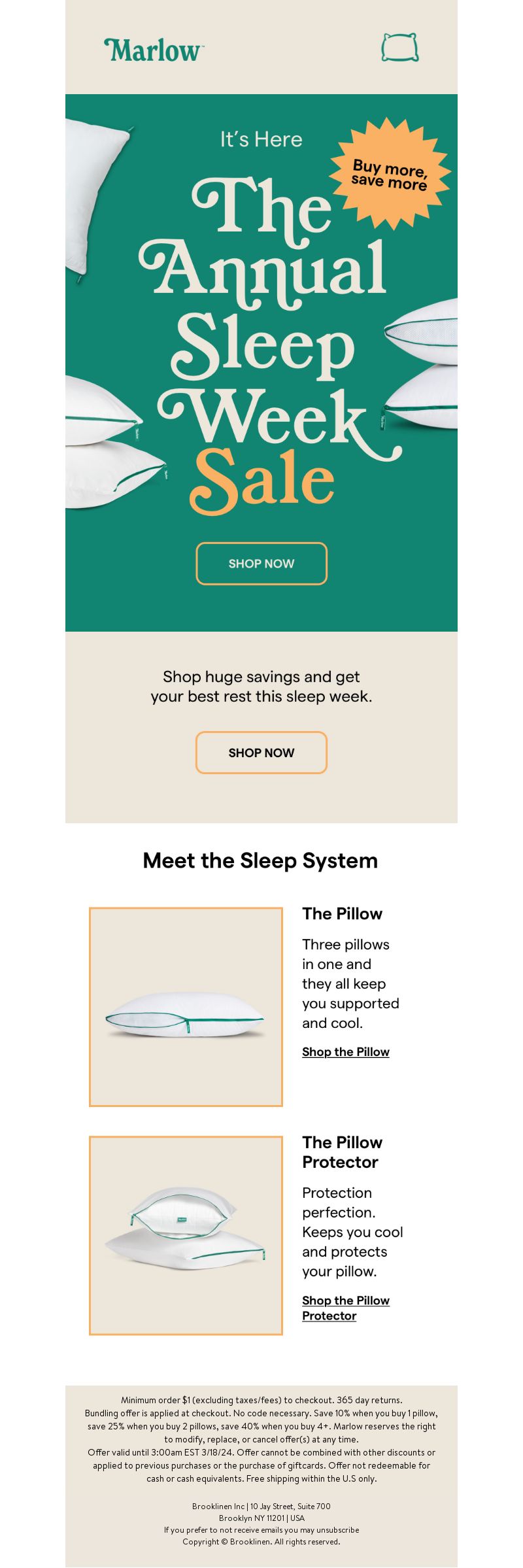Click the "It's Here" text on the banner
523x1568 pixels.
tap(261, 139)
